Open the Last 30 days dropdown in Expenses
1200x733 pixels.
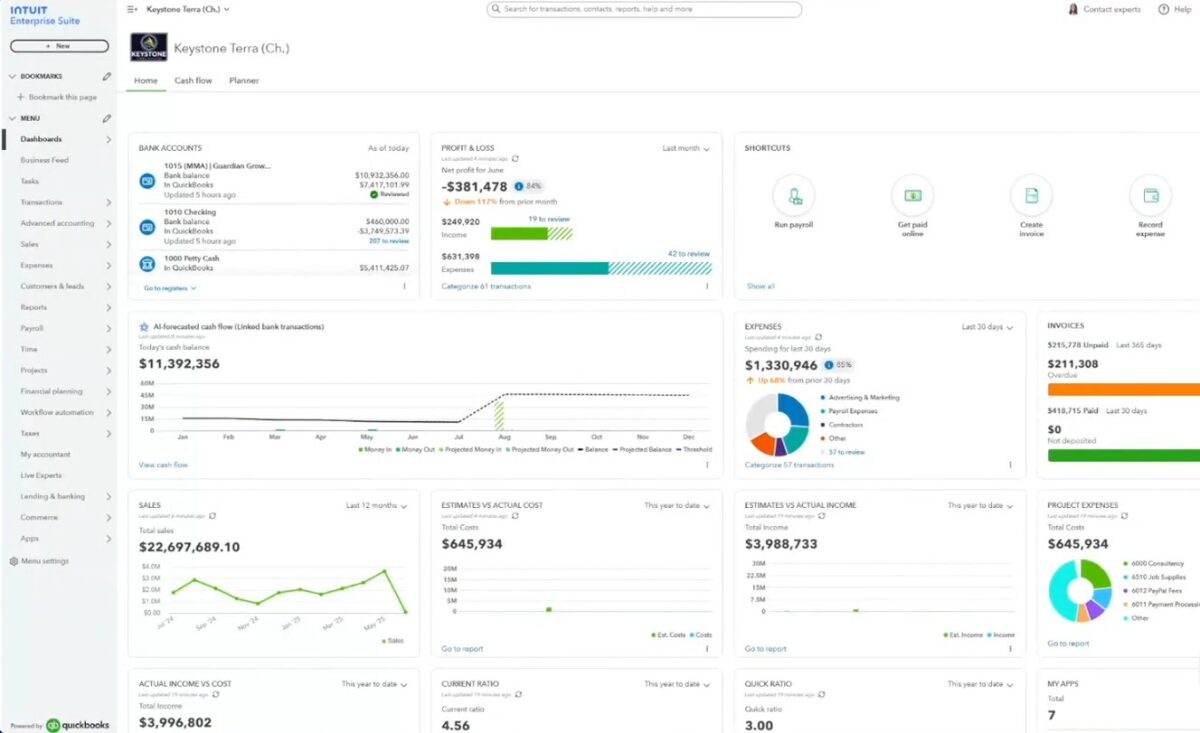[x=987, y=327]
